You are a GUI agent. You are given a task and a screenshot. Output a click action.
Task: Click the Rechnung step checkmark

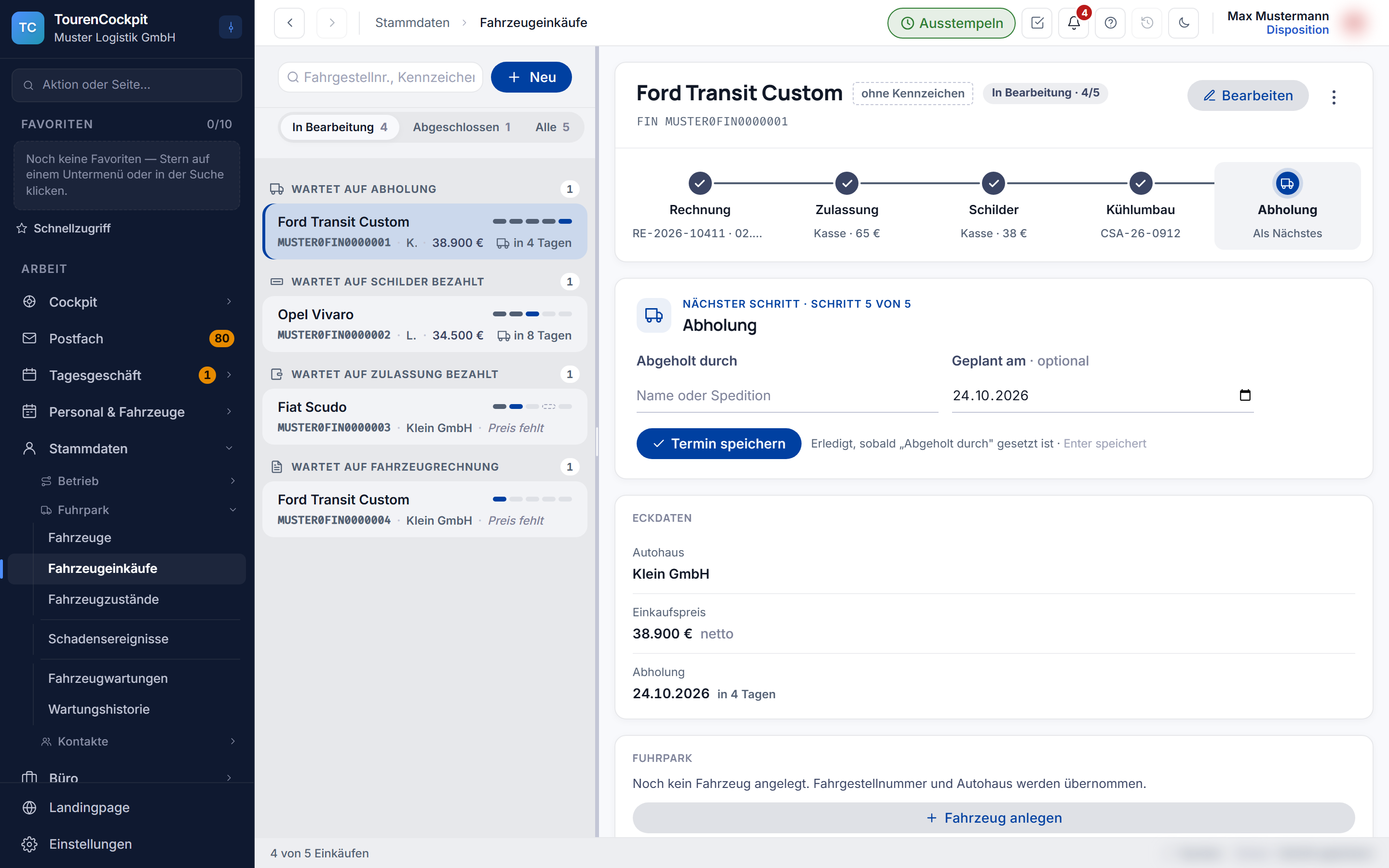700,184
